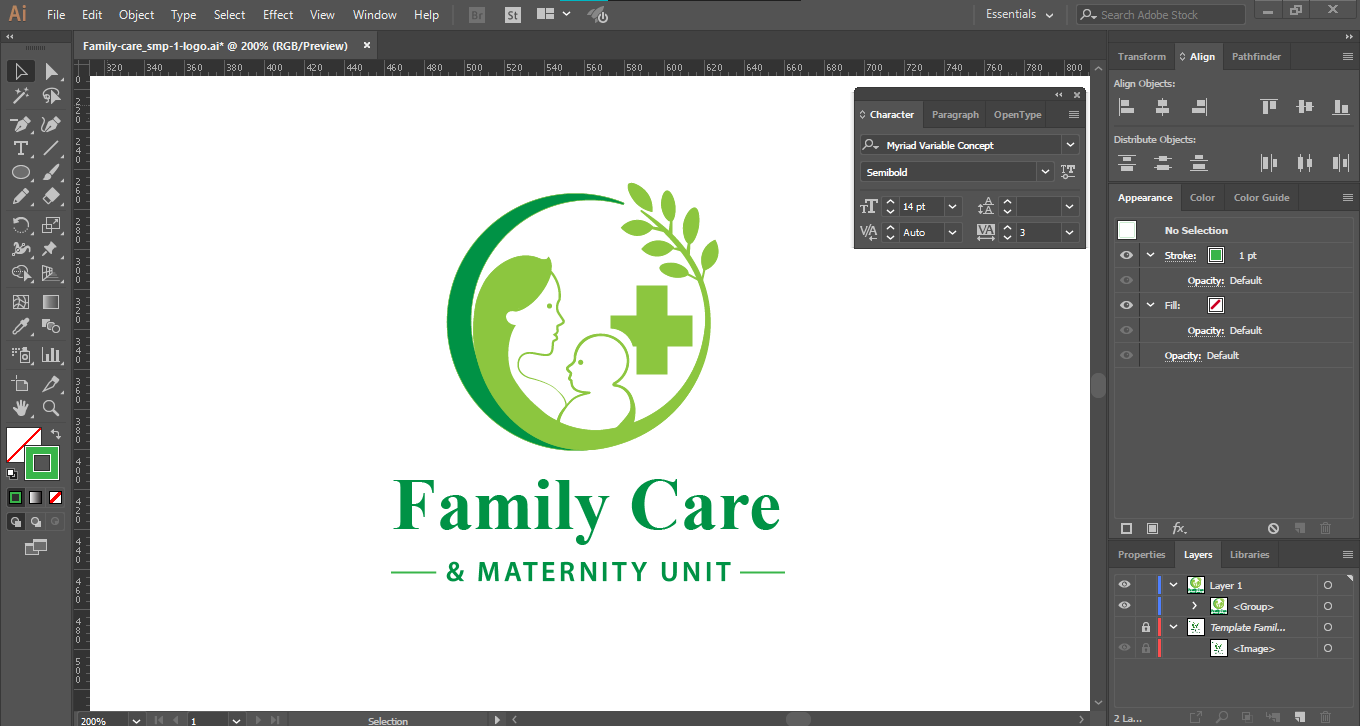1360x726 pixels.
Task: Click the Search Adobe Stock field
Action: tap(1161, 15)
